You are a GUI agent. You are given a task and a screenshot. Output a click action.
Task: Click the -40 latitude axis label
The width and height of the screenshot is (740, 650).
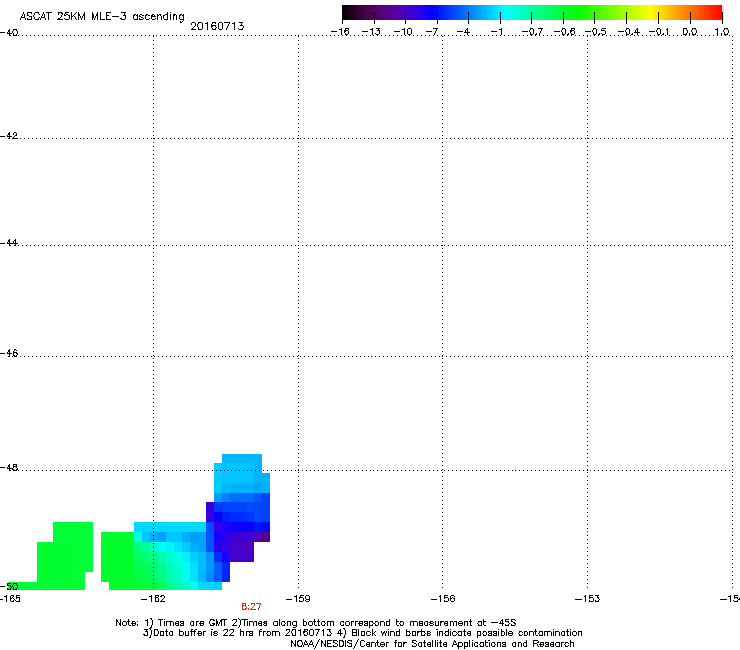coord(9,33)
